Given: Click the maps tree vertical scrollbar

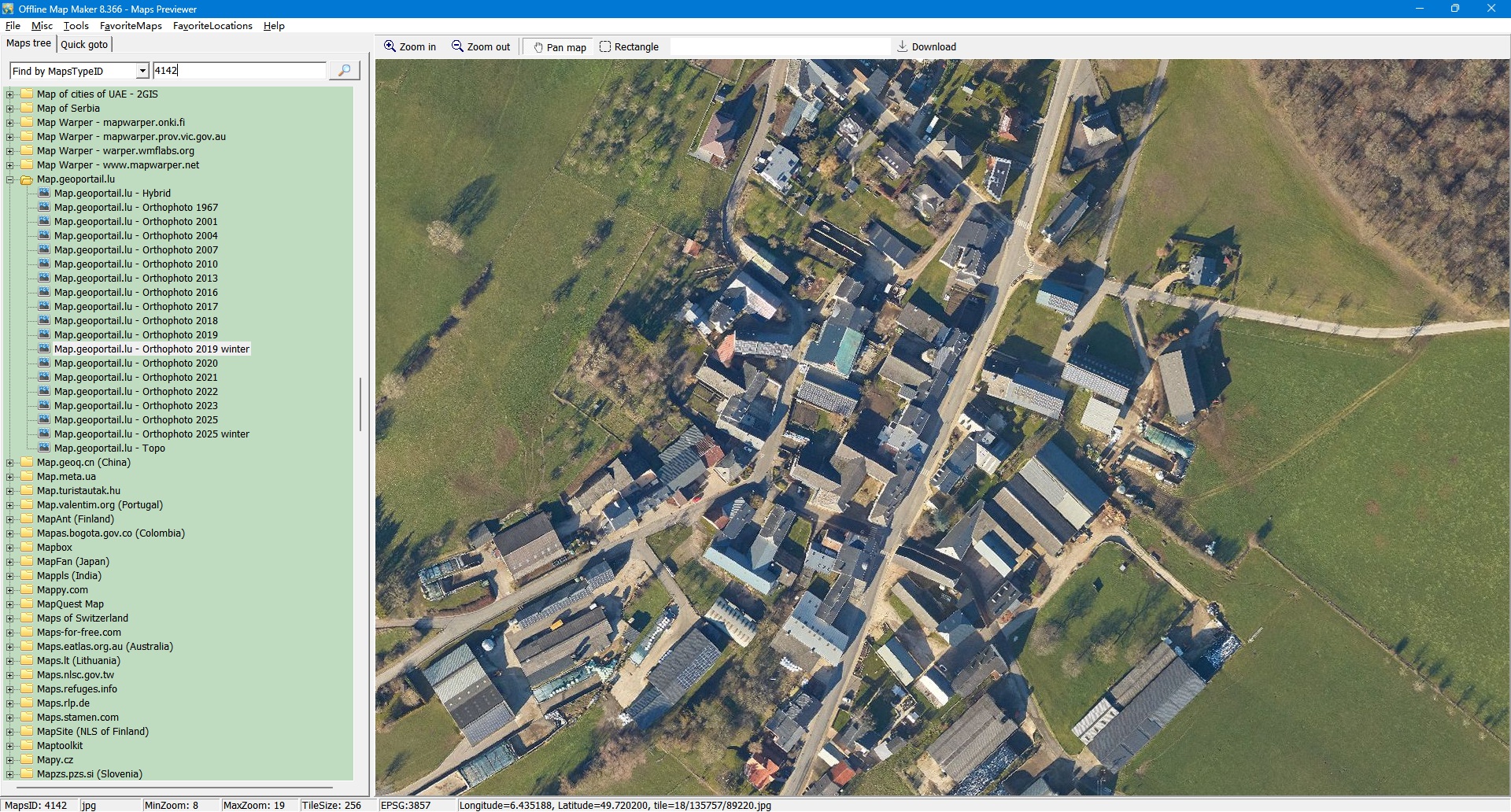Looking at the screenshot, I should (360, 404).
